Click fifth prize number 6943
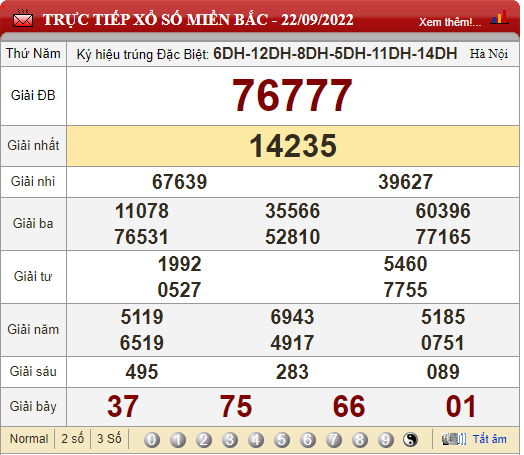524x455 pixels. tap(292, 317)
